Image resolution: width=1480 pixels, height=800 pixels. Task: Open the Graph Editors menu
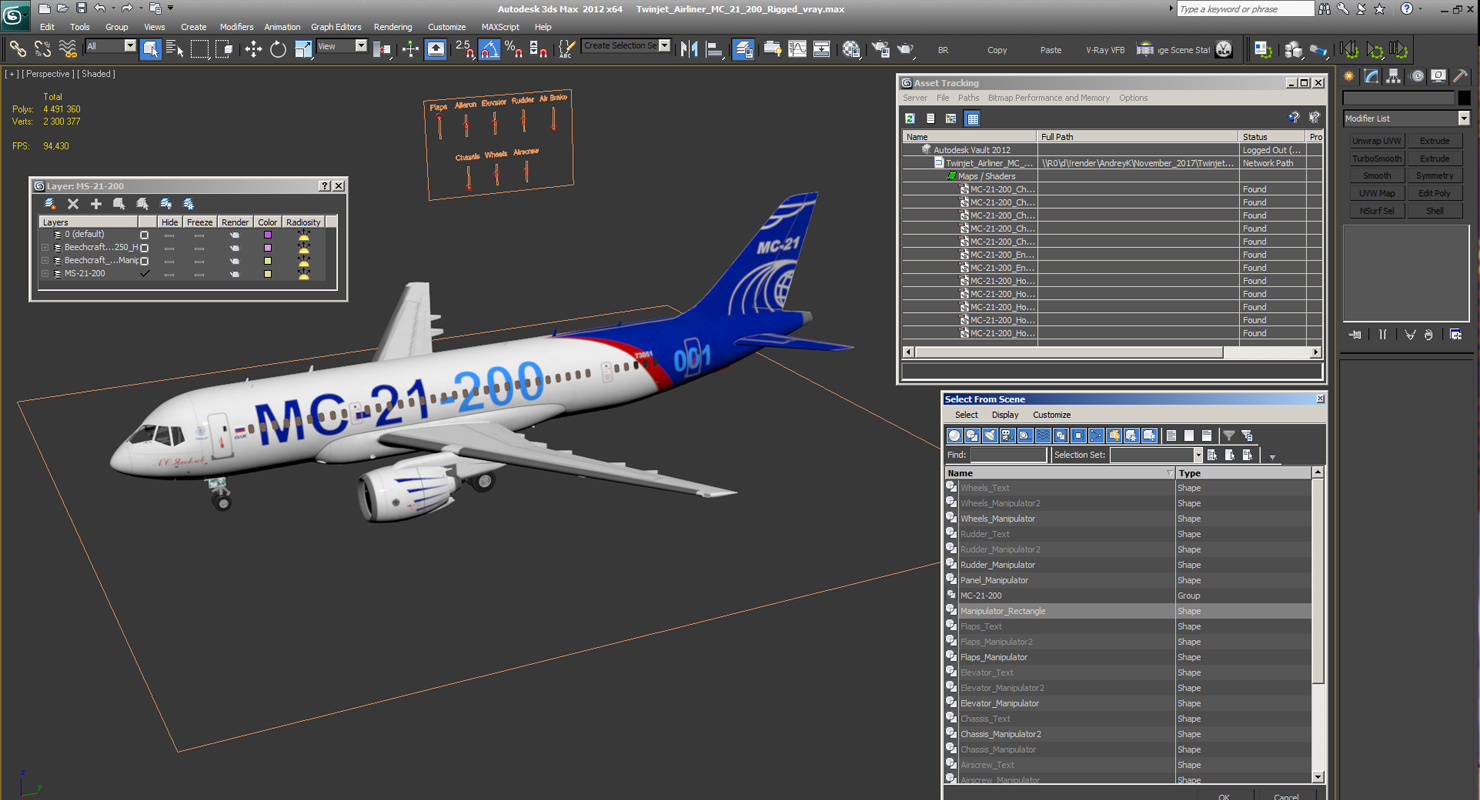tap(336, 27)
